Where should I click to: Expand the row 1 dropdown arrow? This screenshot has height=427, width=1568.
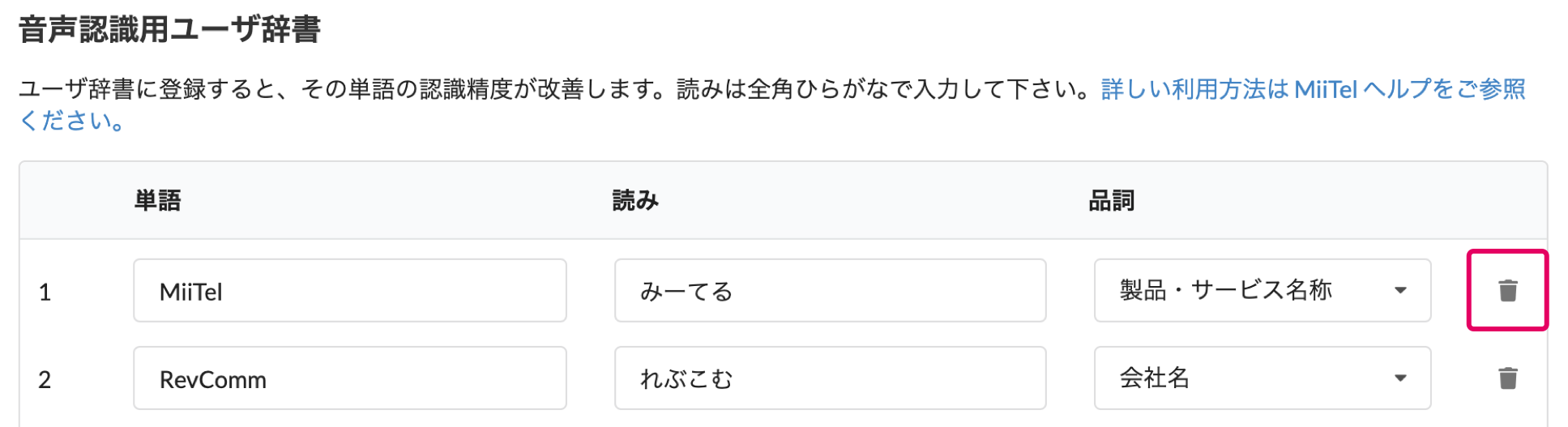point(1400,290)
